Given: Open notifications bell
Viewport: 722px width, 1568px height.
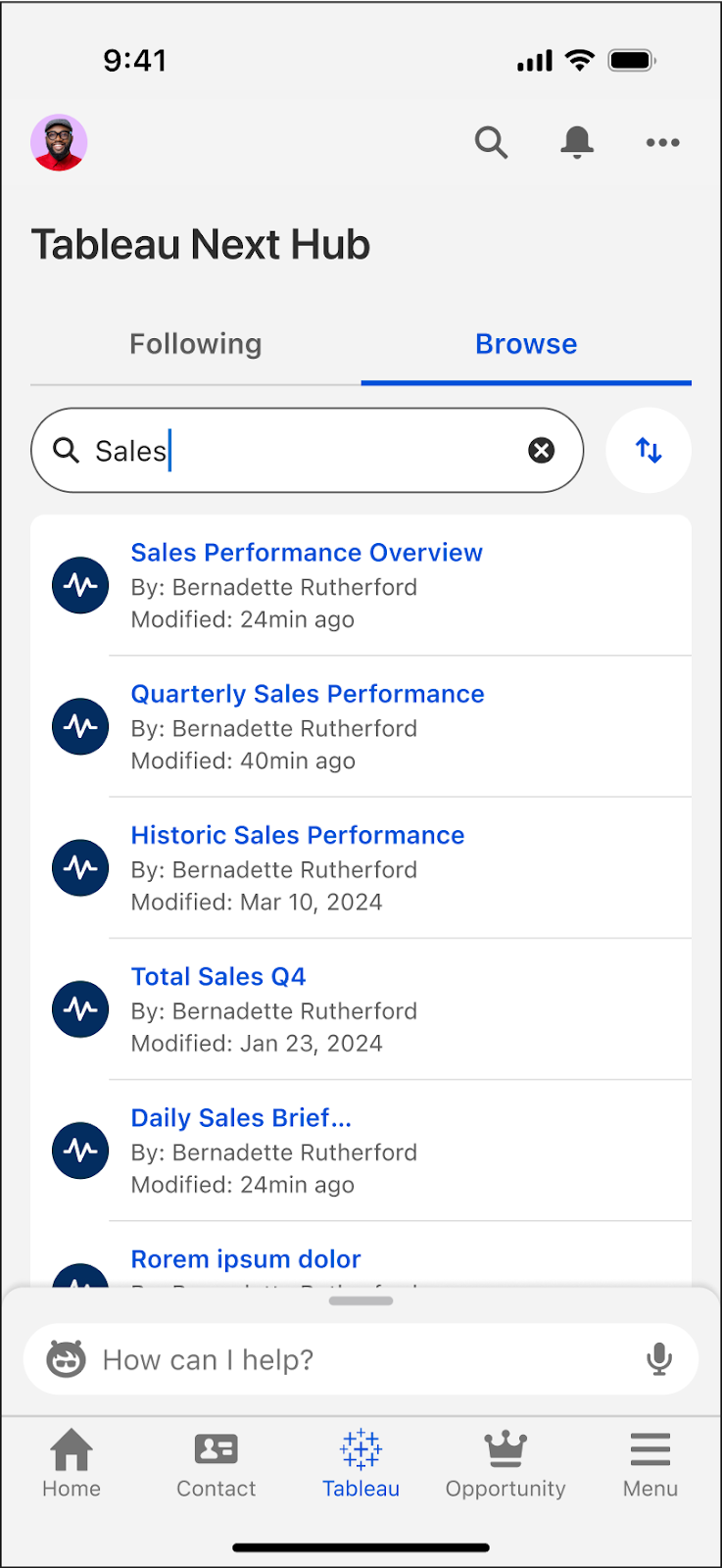Looking at the screenshot, I should point(577,143).
